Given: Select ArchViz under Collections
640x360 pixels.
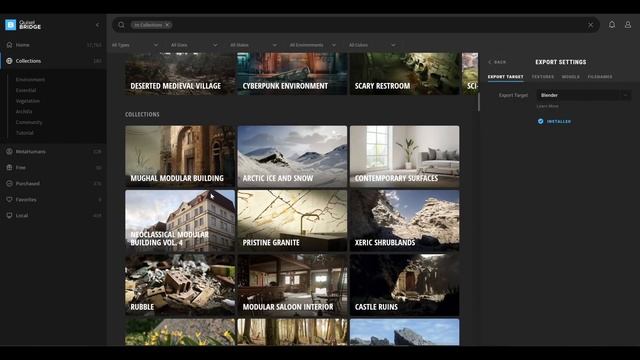Looking at the screenshot, I should pyautogui.click(x=24, y=111).
